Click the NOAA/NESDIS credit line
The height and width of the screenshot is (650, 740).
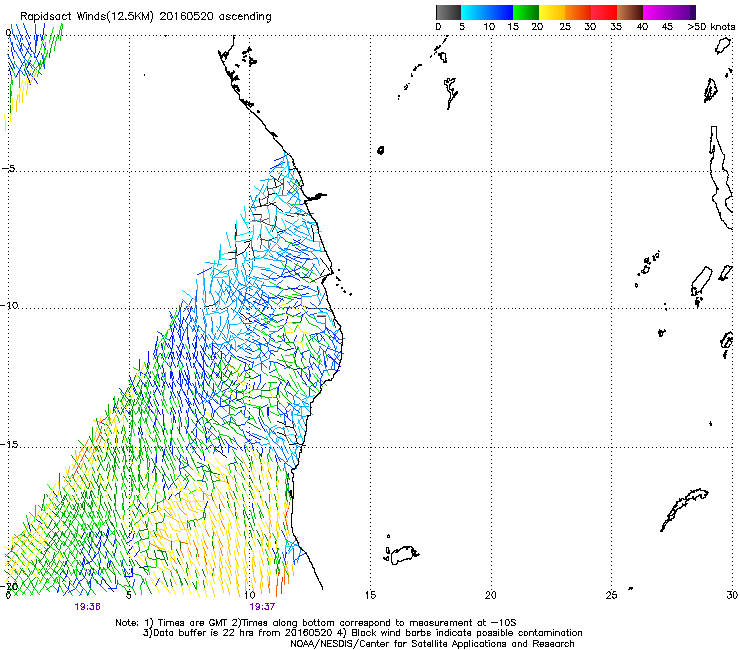(432, 644)
